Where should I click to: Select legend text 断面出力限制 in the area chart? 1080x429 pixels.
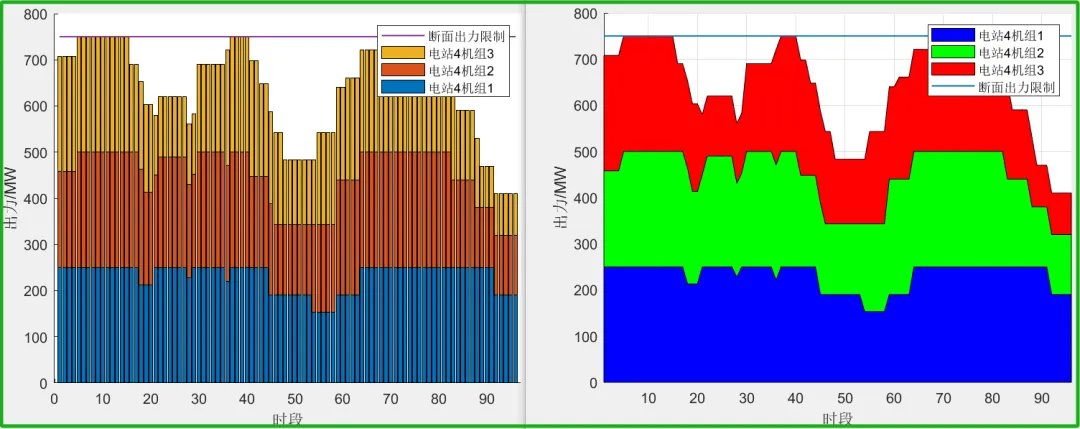(x=1019, y=87)
